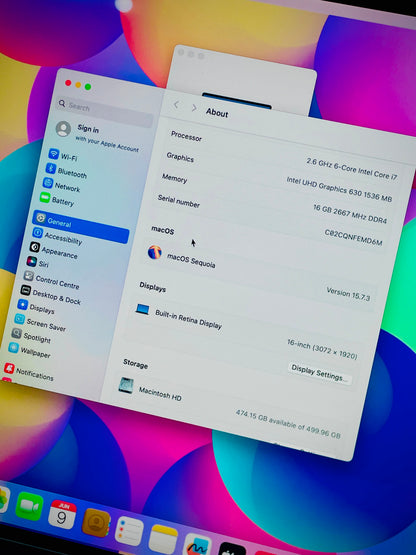
Task: Click the Processor row label
Action: pos(186,136)
